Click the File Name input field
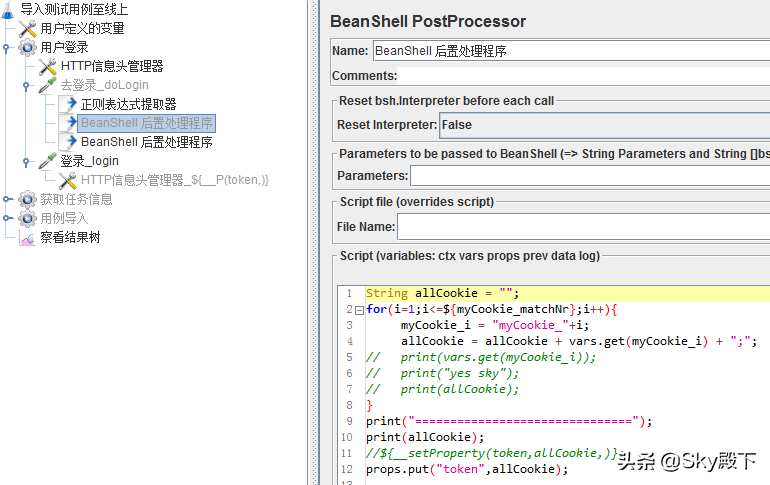The width and height of the screenshot is (770, 485). point(584,227)
